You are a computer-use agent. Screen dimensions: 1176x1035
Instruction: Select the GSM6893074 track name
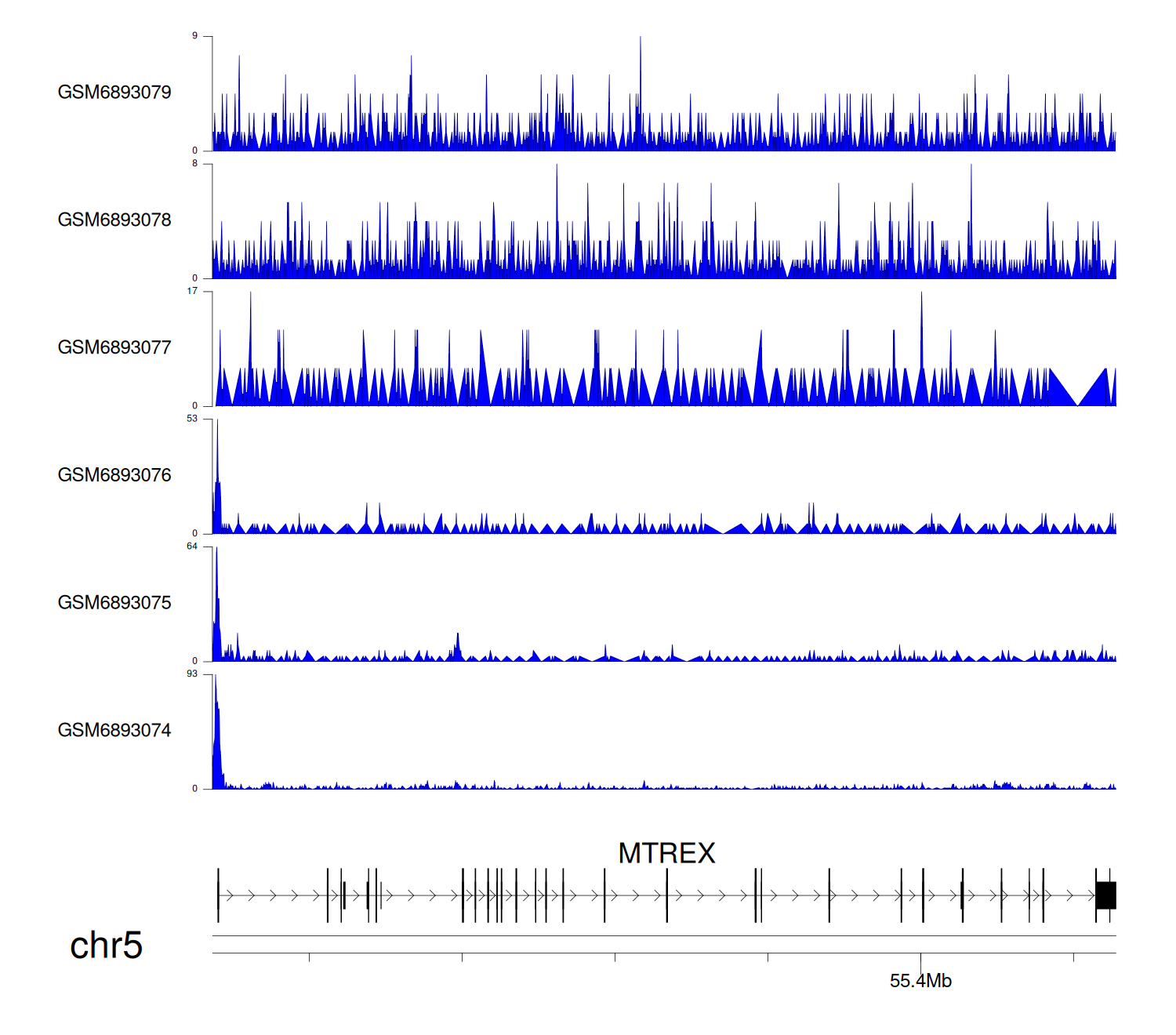pos(114,731)
